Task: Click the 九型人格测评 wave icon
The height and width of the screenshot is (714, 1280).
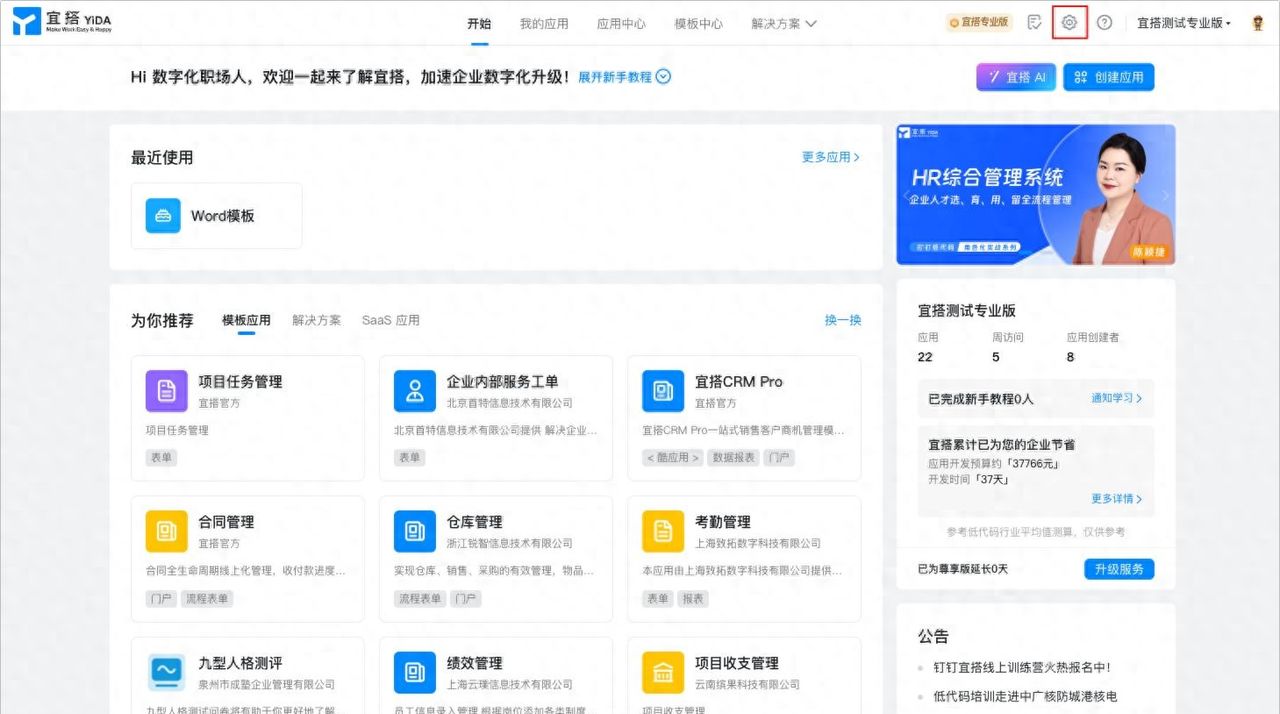Action: (166, 672)
